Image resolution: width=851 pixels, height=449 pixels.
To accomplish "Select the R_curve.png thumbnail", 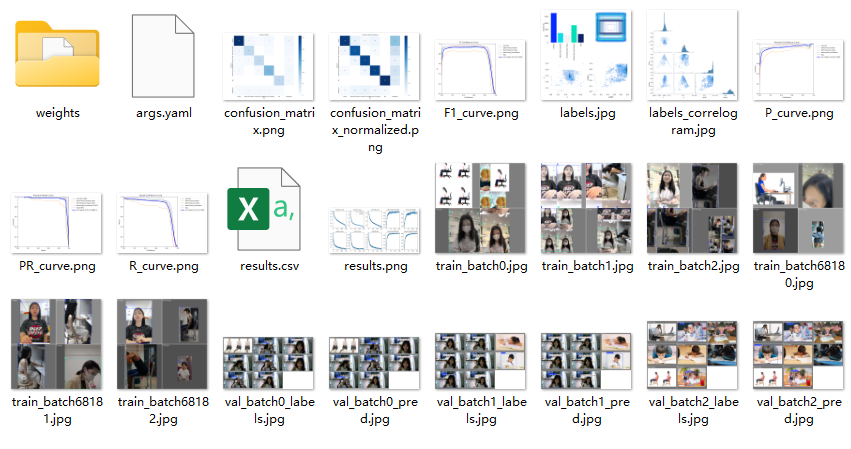I will coord(162,223).
